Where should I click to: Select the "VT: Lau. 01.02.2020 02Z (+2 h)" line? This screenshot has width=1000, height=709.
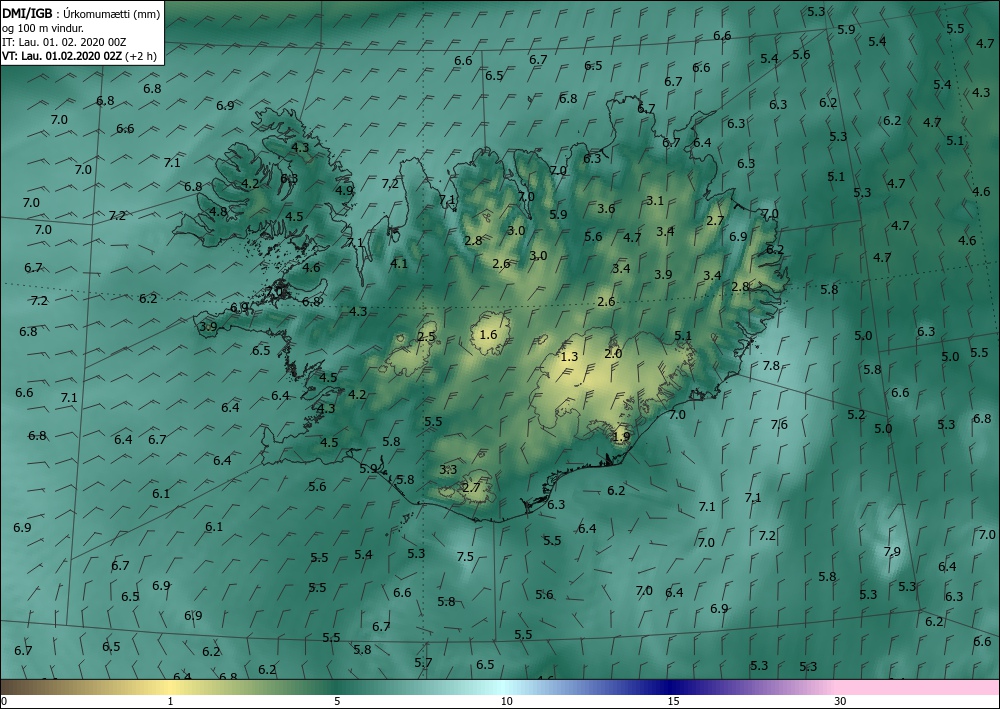click(79, 56)
